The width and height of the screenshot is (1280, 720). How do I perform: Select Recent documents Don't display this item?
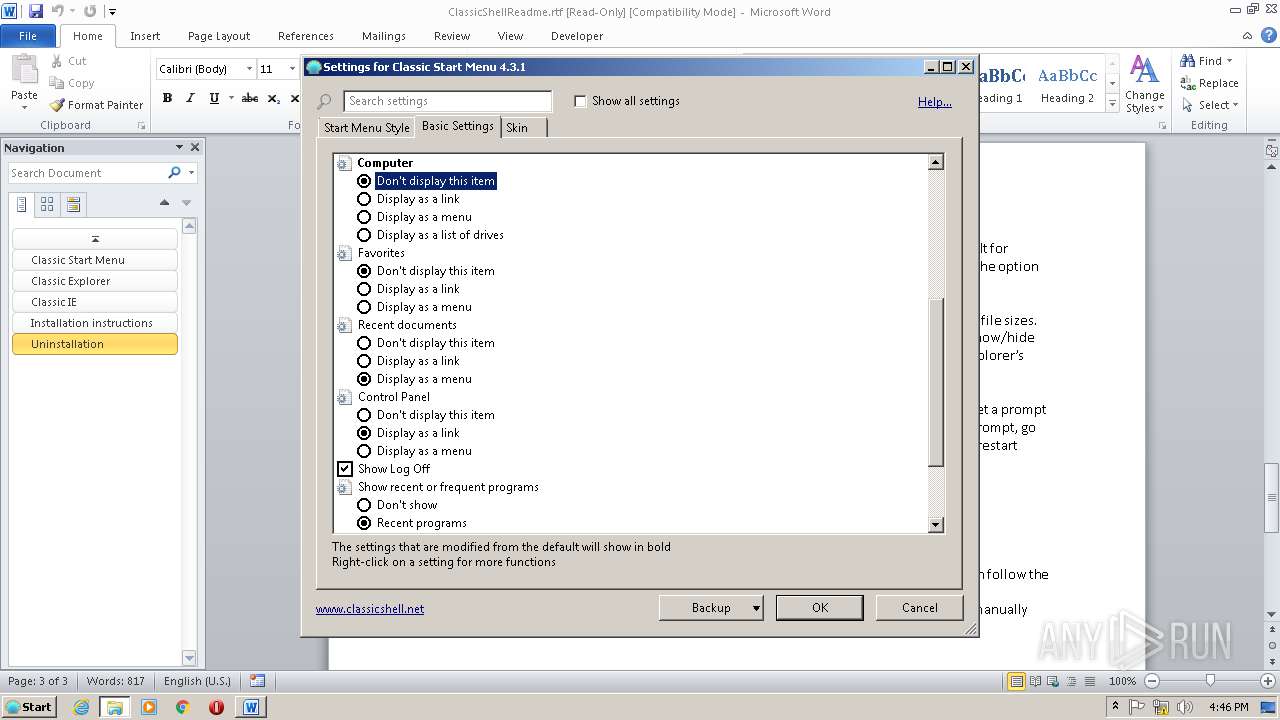coord(364,343)
